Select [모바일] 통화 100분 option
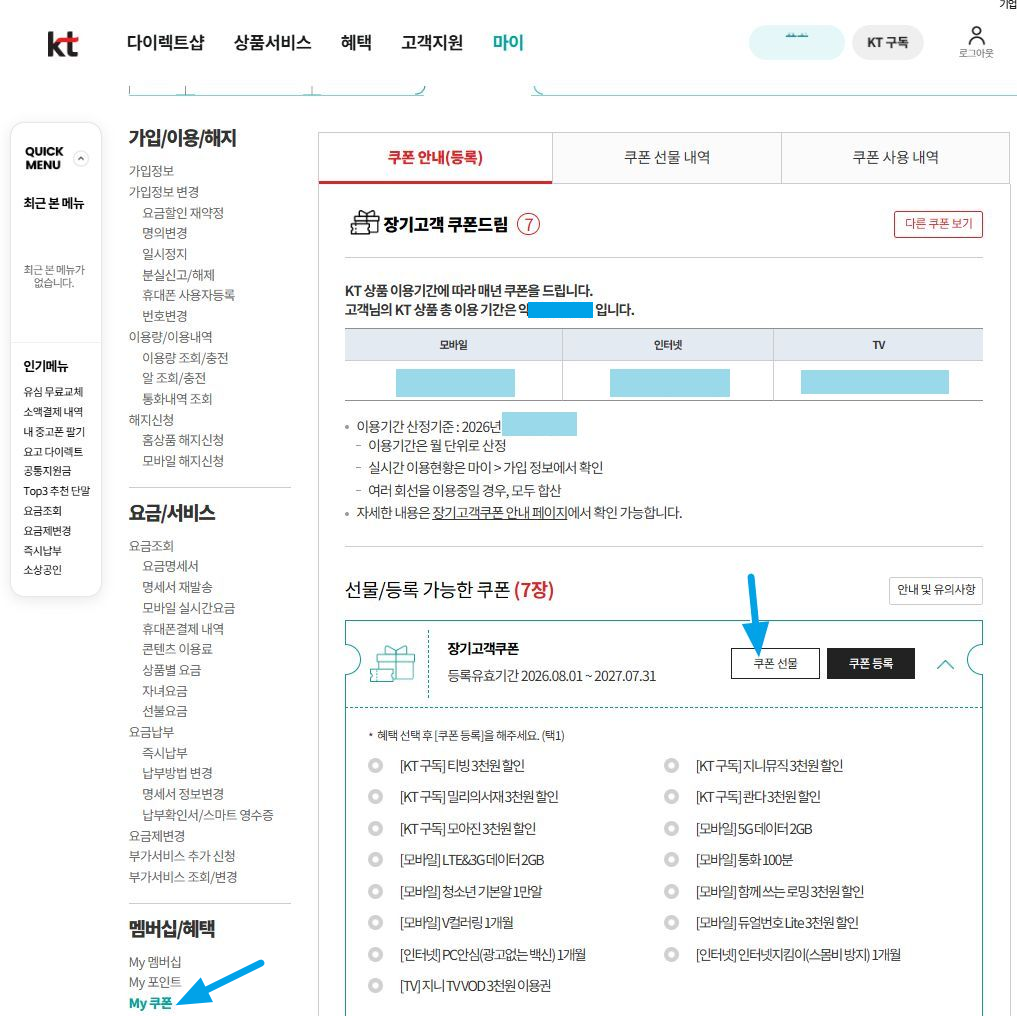 671,860
